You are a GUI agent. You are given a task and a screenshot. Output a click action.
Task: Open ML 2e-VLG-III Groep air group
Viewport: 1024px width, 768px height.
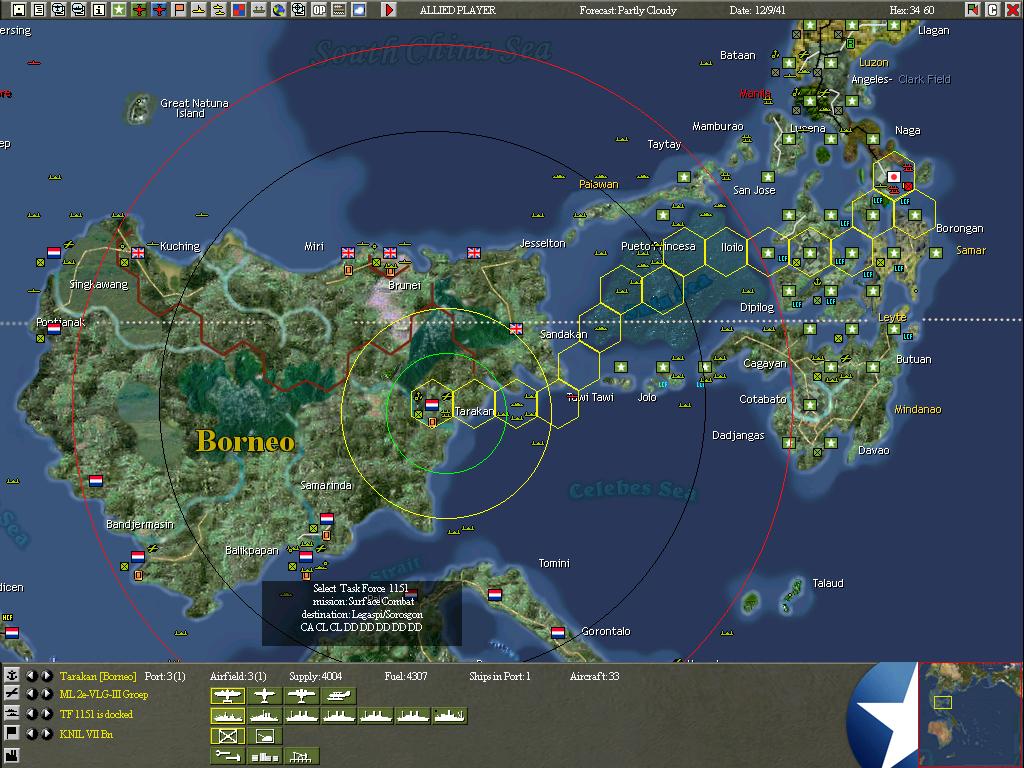(x=104, y=694)
